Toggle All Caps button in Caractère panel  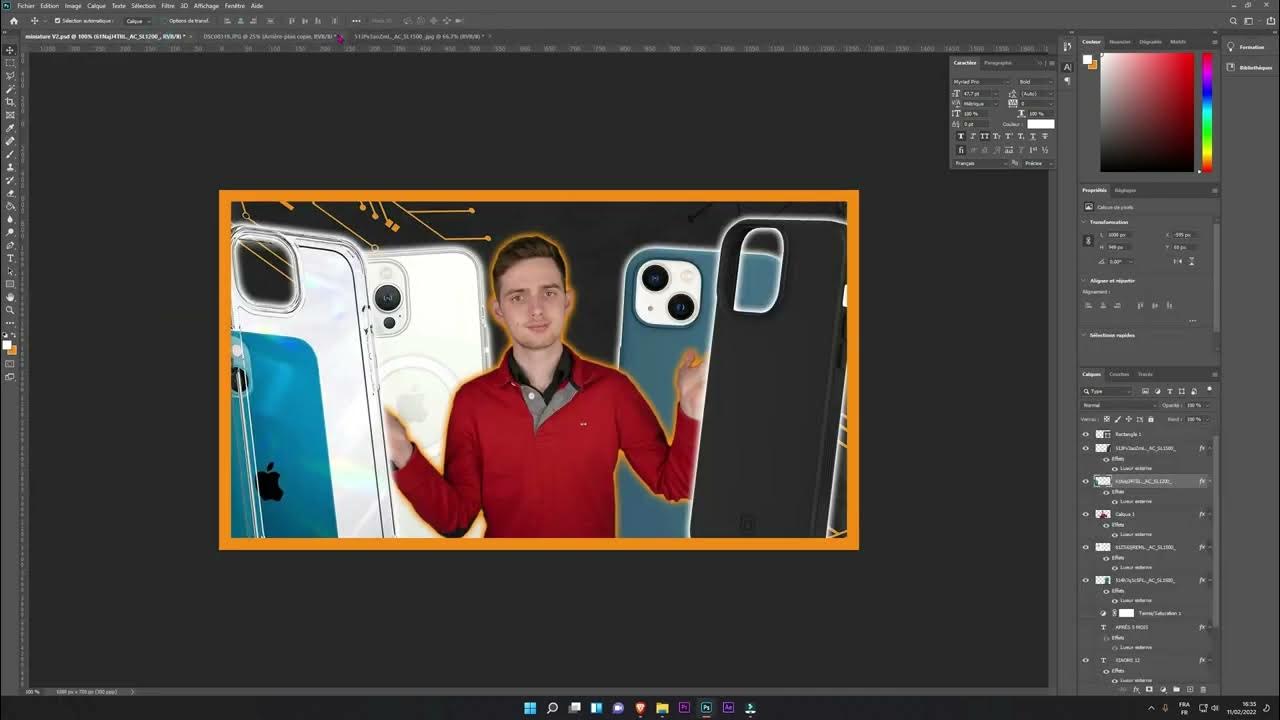point(985,136)
